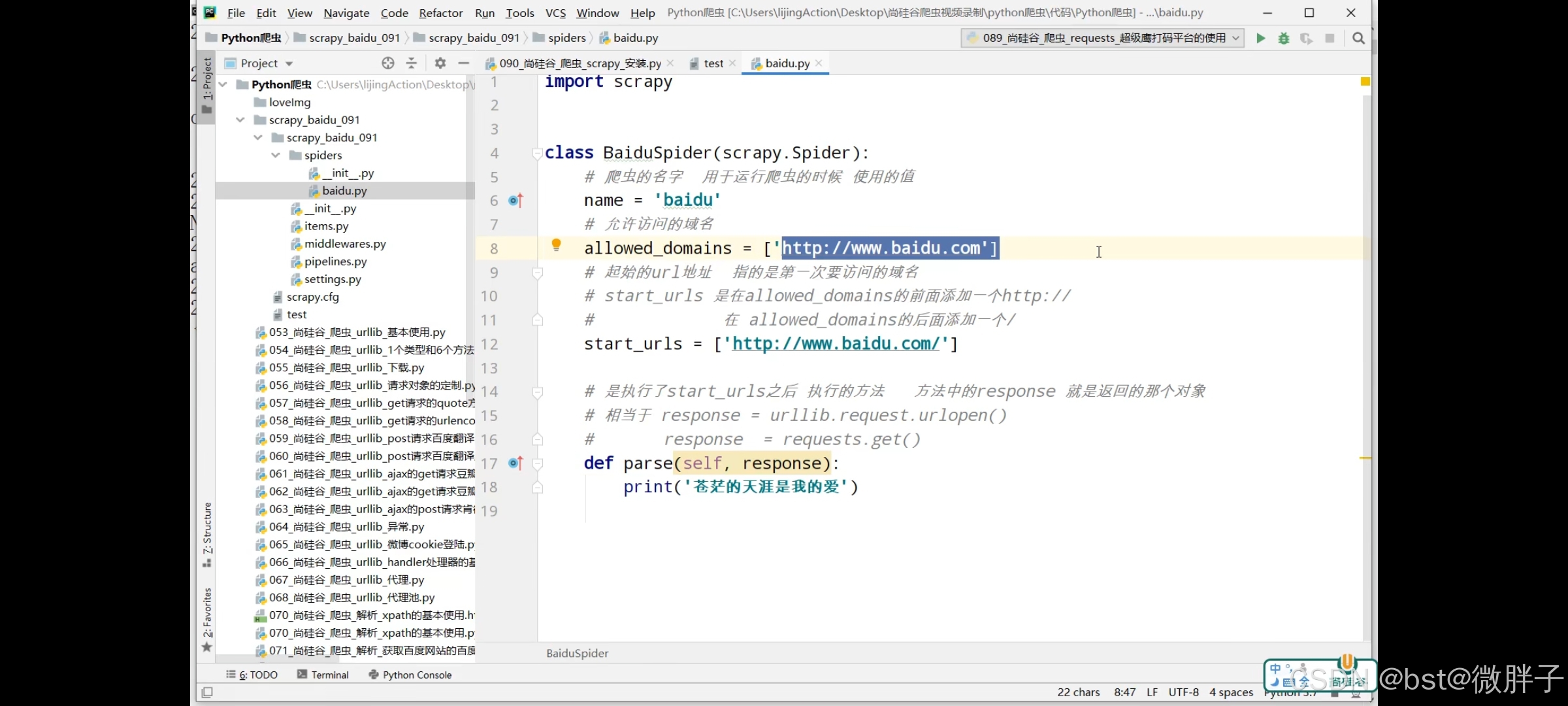The width and height of the screenshot is (1568, 706).
Task: Click line number 13 in gutter
Action: point(489,369)
